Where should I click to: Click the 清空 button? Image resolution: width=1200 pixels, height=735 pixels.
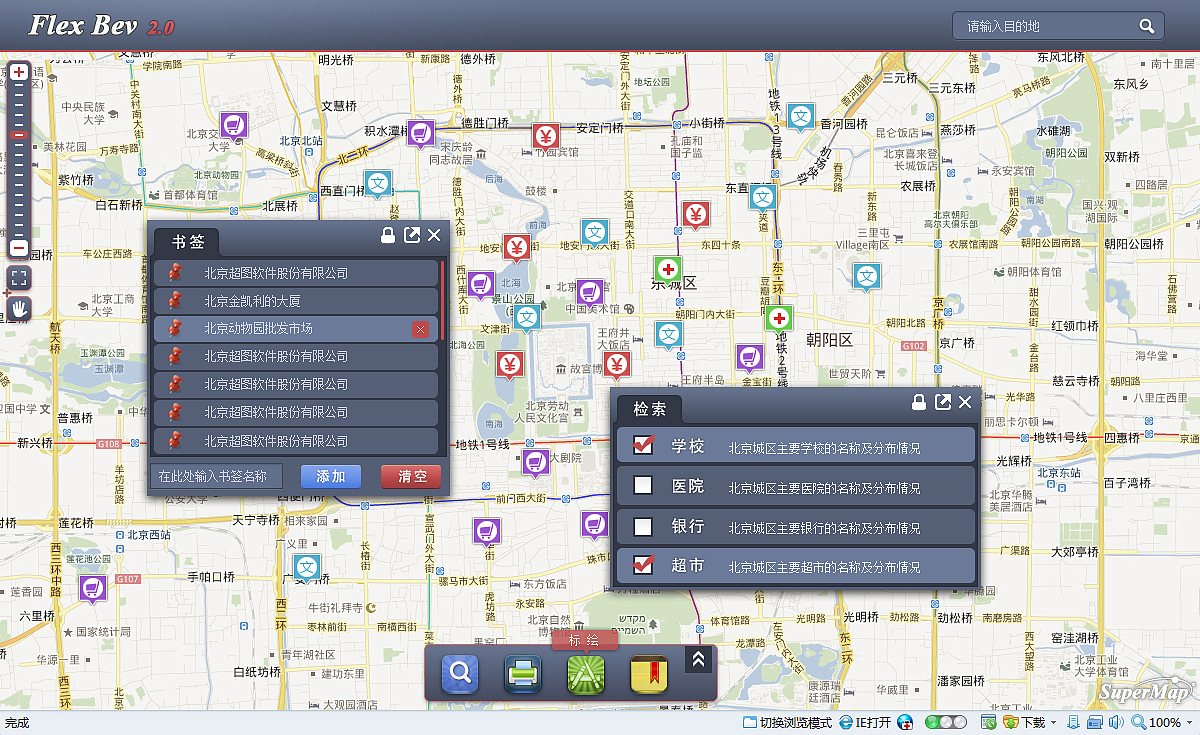pyautogui.click(x=411, y=476)
